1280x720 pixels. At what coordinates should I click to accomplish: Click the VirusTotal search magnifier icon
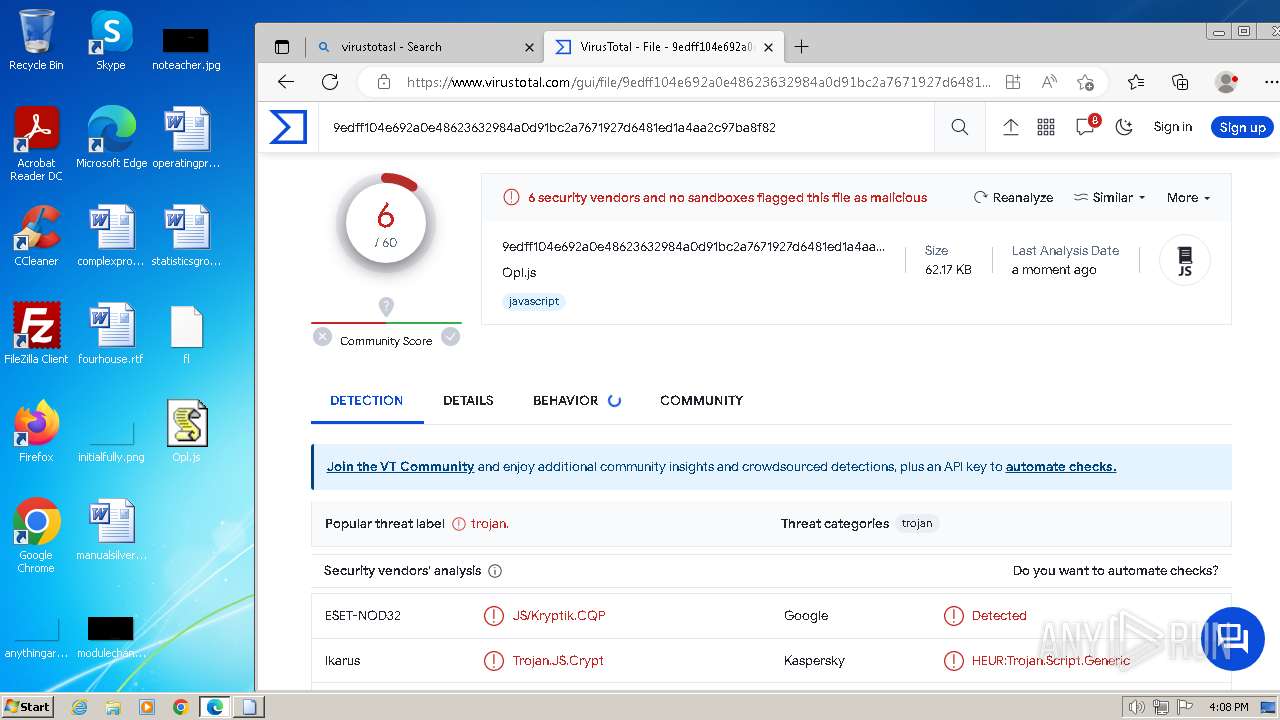960,127
